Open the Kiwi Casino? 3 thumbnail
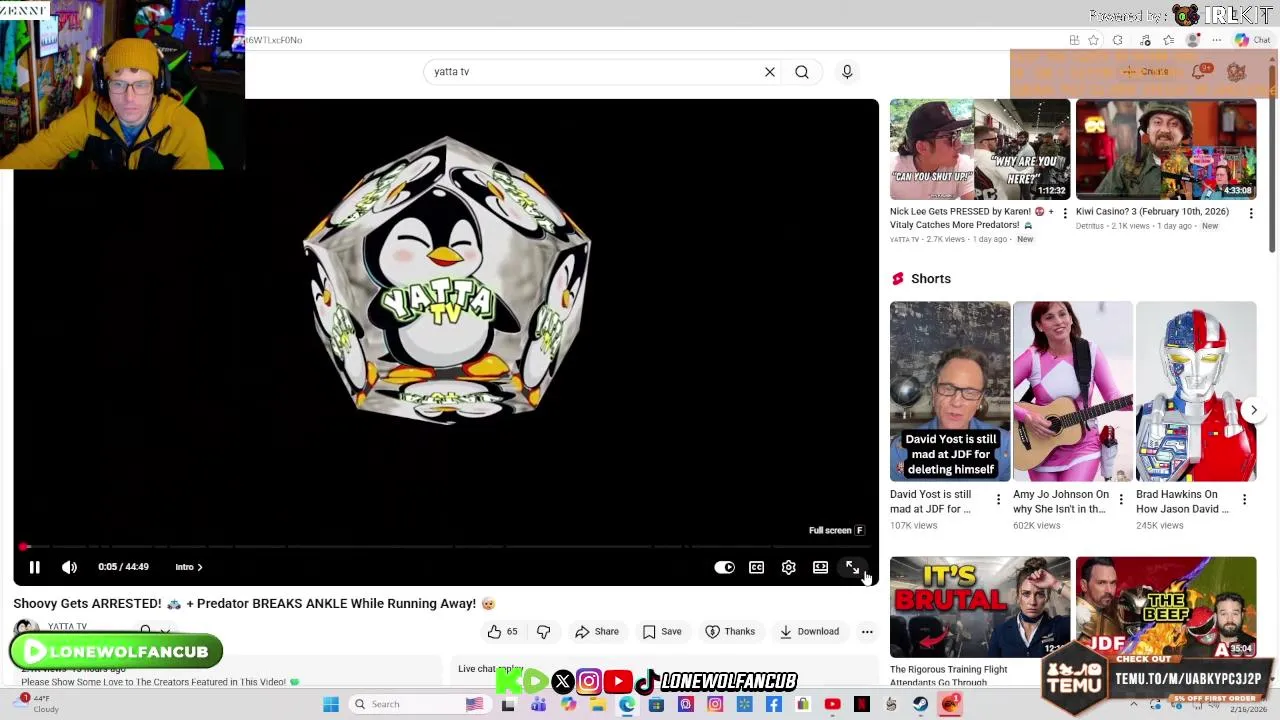Screen dimensions: 1280x720 click(1166, 149)
